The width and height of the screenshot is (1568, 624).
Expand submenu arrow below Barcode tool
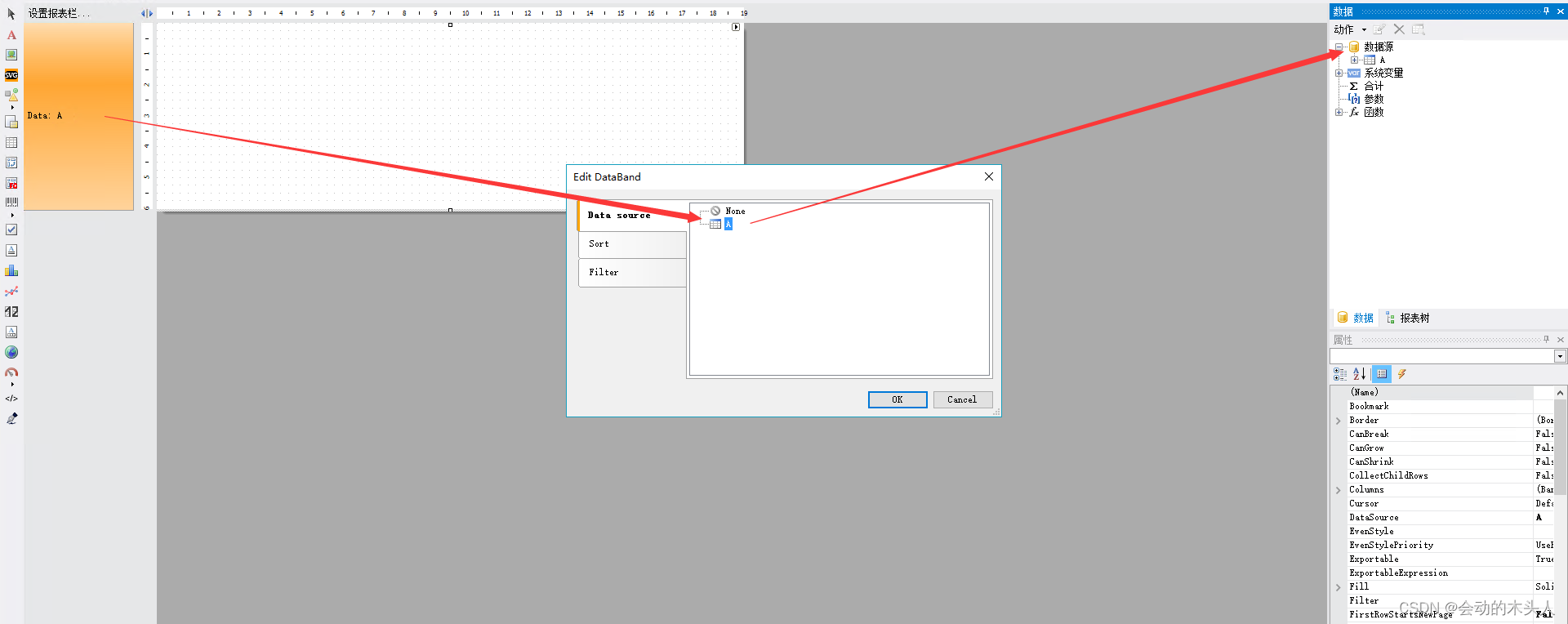click(12, 216)
